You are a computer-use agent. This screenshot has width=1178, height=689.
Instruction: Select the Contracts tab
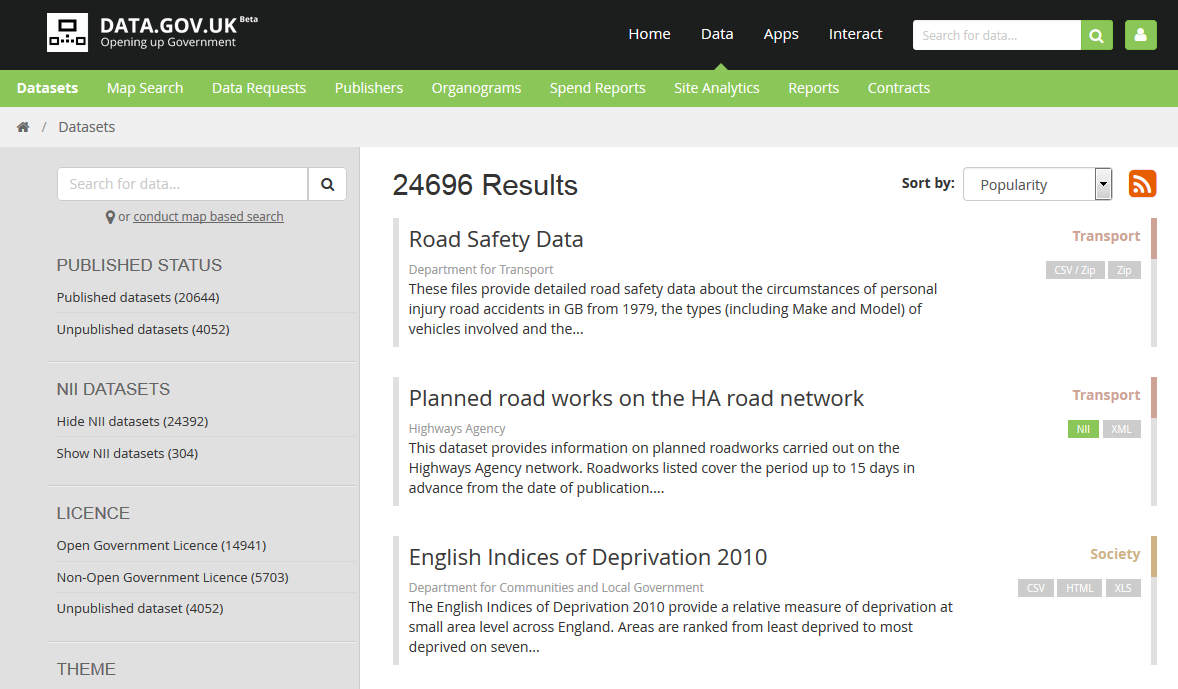(x=899, y=88)
